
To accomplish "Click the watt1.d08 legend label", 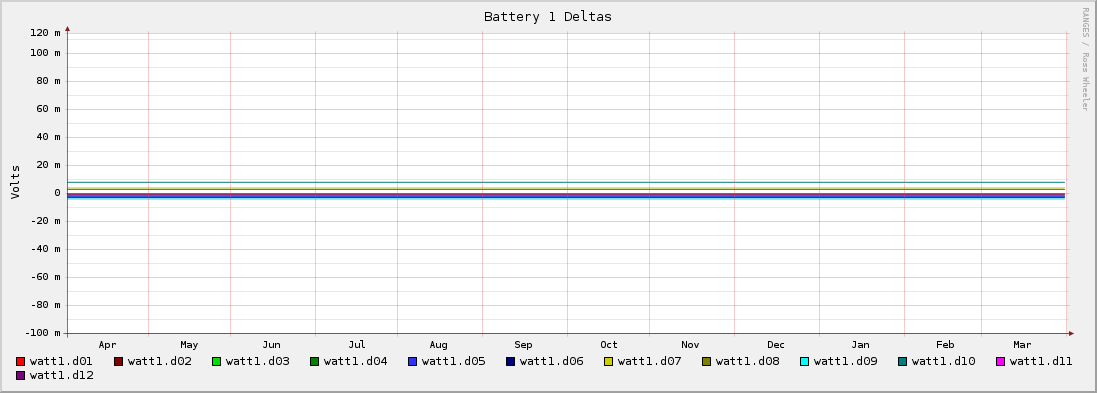I will [747, 362].
